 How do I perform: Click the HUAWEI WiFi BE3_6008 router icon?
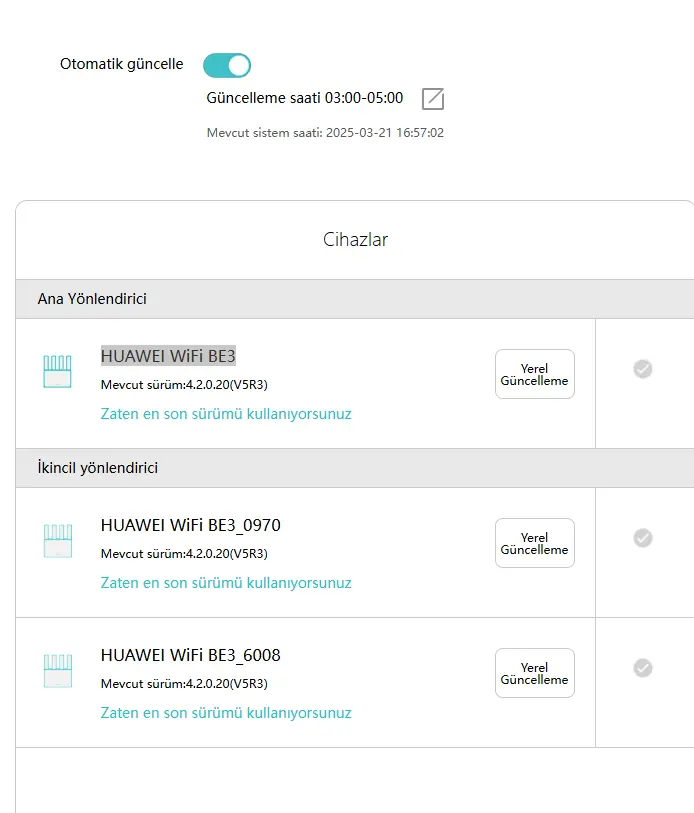(x=58, y=671)
